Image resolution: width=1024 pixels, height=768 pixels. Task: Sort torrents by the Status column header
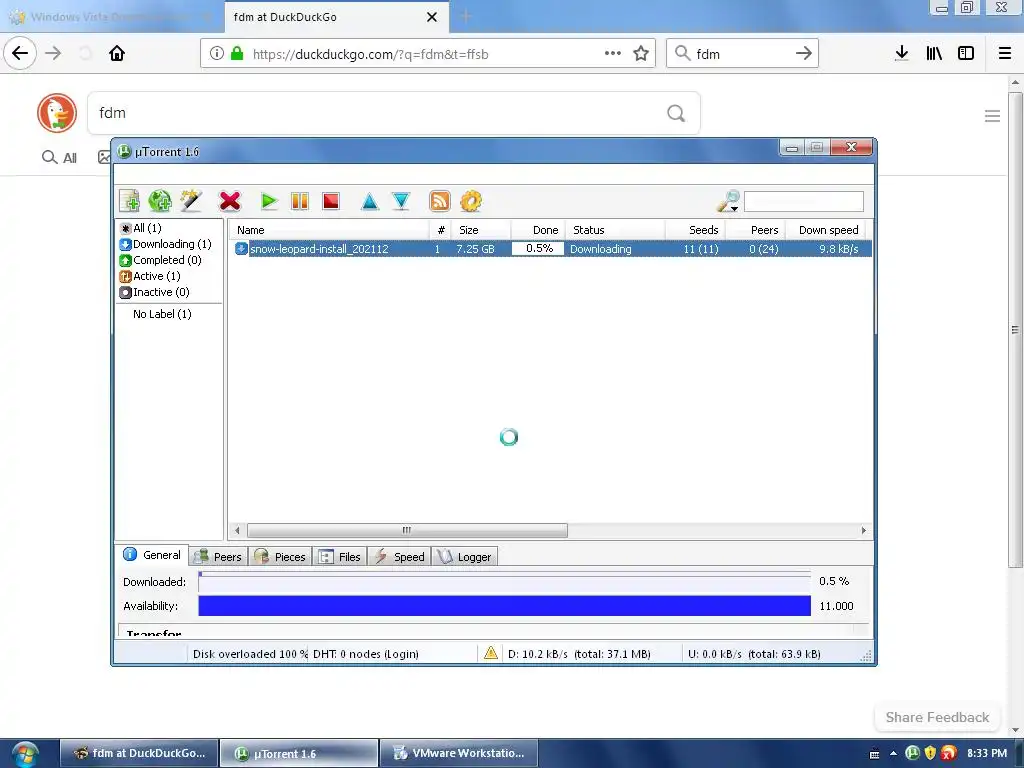pyautogui.click(x=615, y=230)
